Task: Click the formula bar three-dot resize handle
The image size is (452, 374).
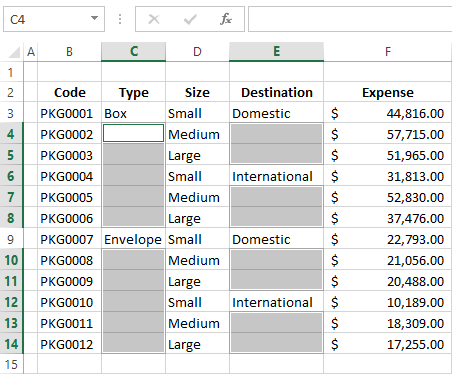Action: (x=120, y=19)
